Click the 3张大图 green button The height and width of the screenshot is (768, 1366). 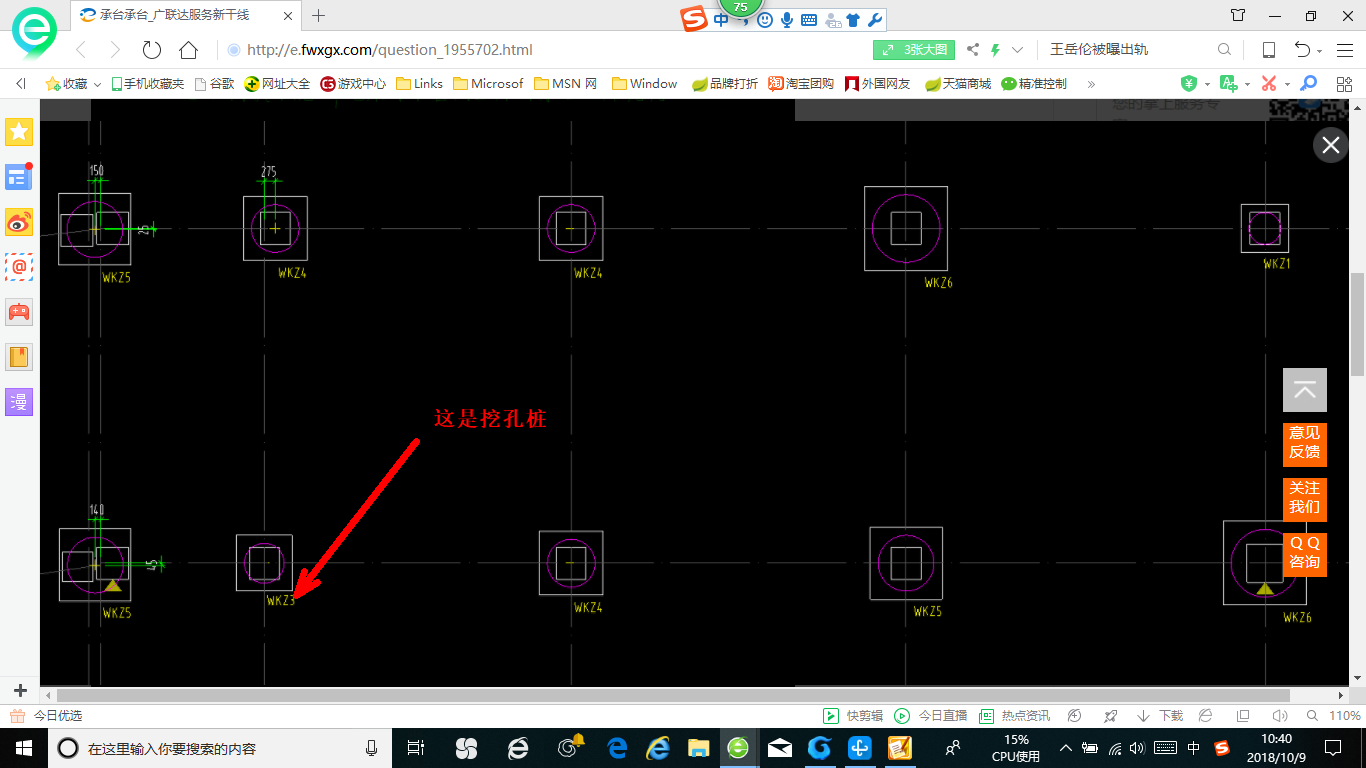(x=914, y=50)
